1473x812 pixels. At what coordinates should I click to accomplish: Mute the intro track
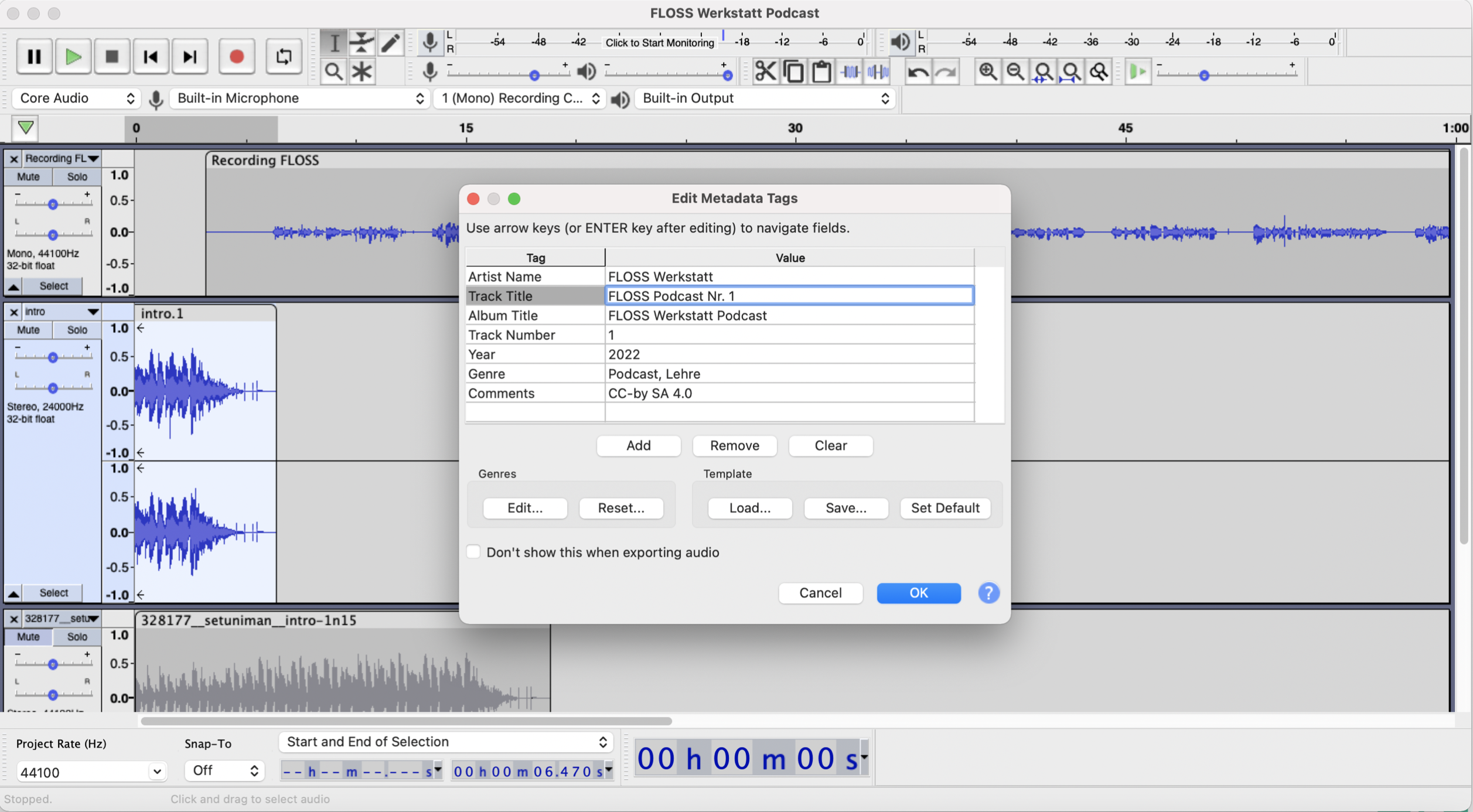[x=28, y=330]
